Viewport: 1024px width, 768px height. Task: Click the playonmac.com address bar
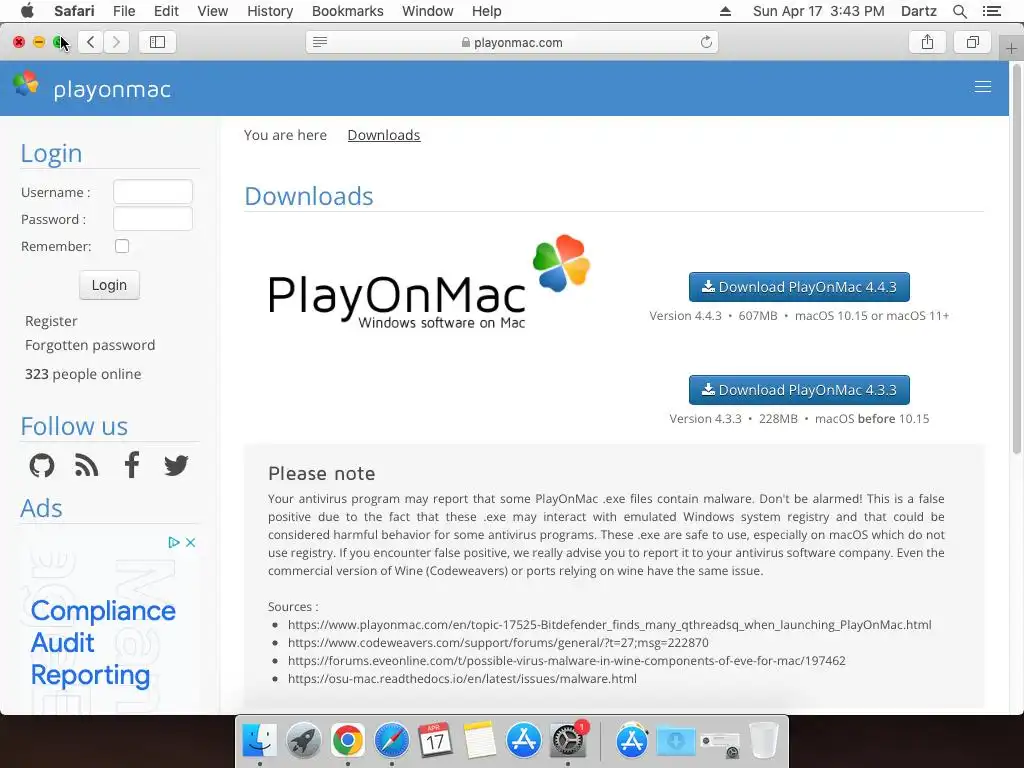[512, 42]
